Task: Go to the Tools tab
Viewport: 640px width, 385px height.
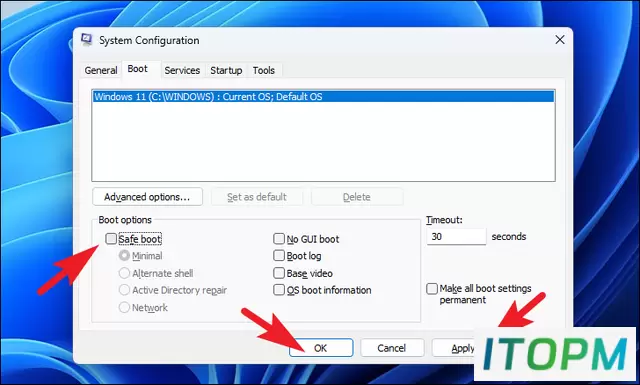Action: (x=264, y=70)
